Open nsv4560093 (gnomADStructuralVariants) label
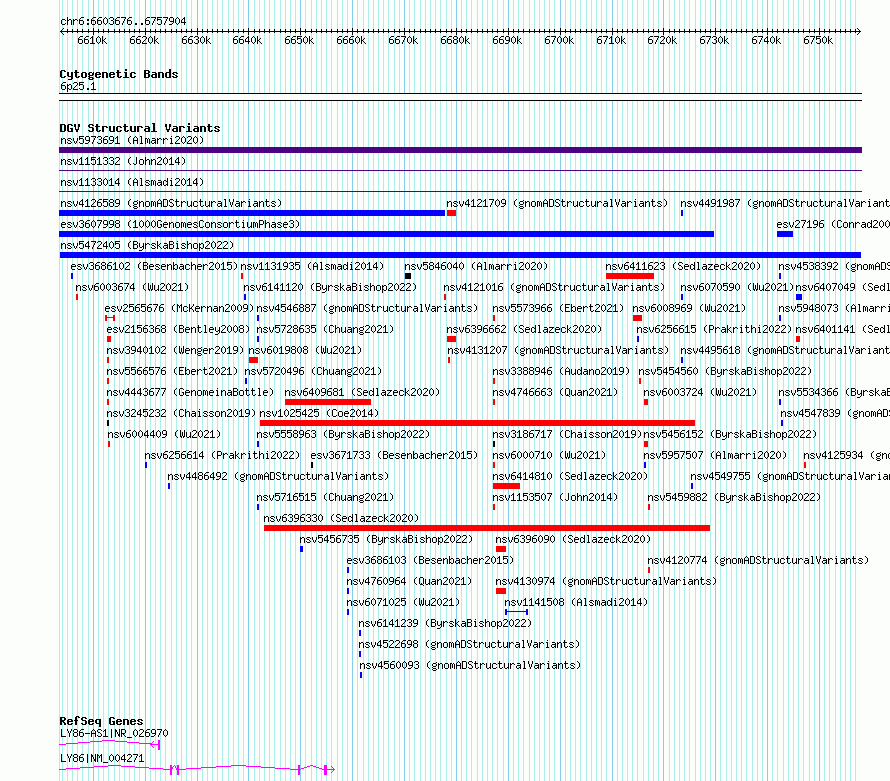Viewport: 890px width, 781px height. tap(469, 665)
